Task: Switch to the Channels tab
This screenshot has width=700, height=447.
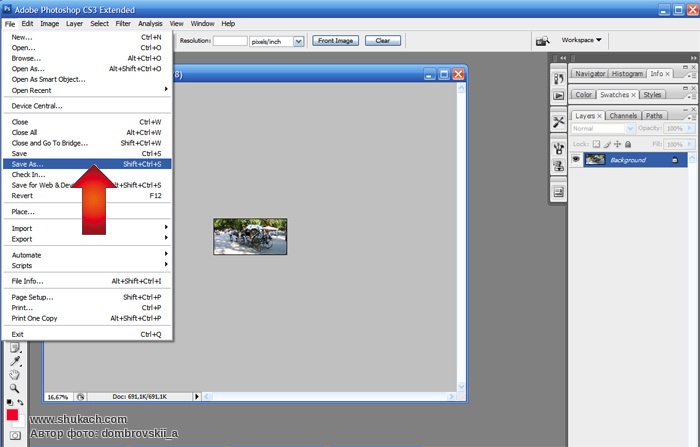Action: (623, 116)
